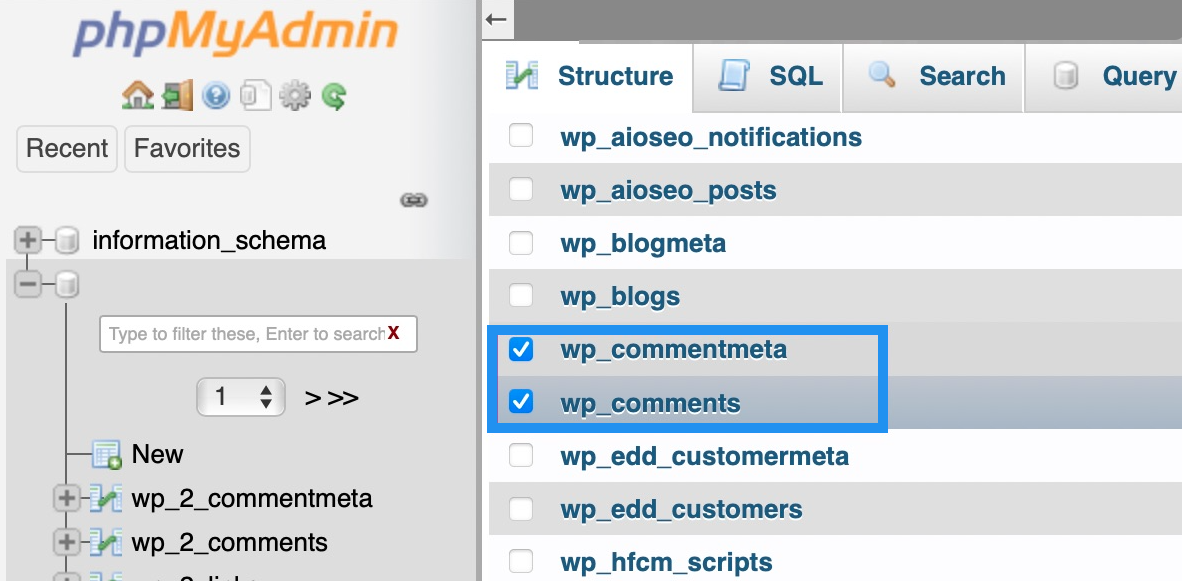The height and width of the screenshot is (581, 1182).
Task: Open the Search tab
Action: pyautogui.click(x=934, y=76)
